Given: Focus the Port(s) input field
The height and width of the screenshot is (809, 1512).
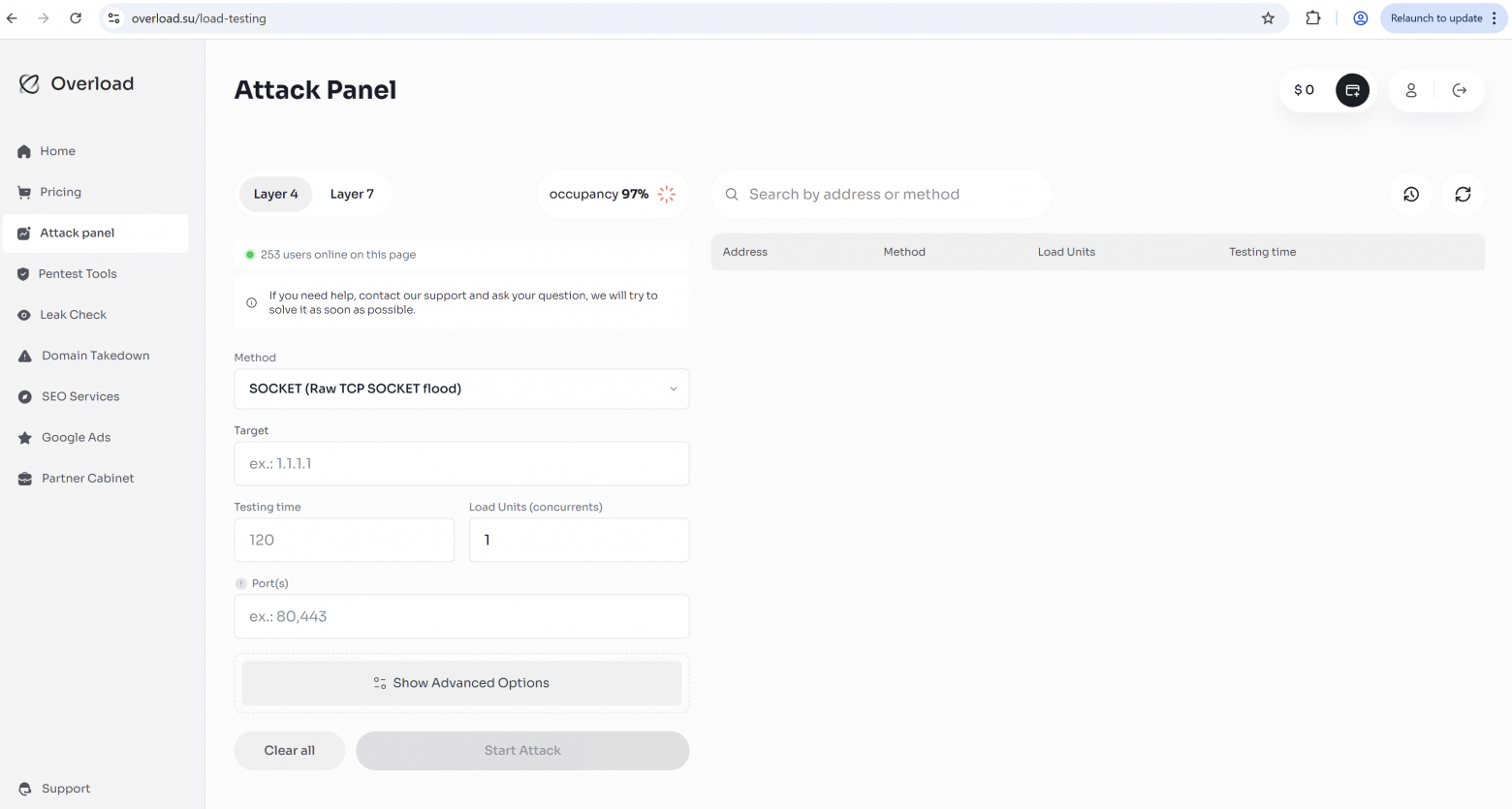Looking at the screenshot, I should tap(461, 616).
